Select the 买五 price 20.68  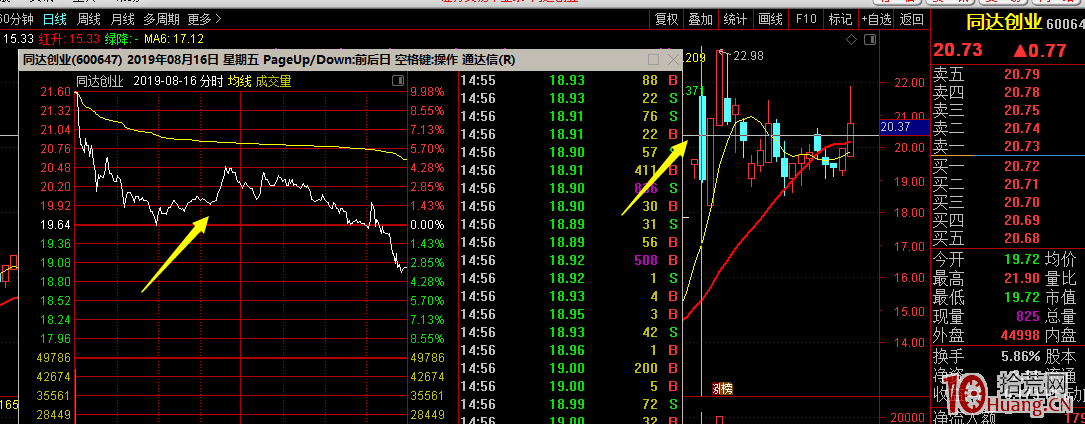click(1020, 239)
